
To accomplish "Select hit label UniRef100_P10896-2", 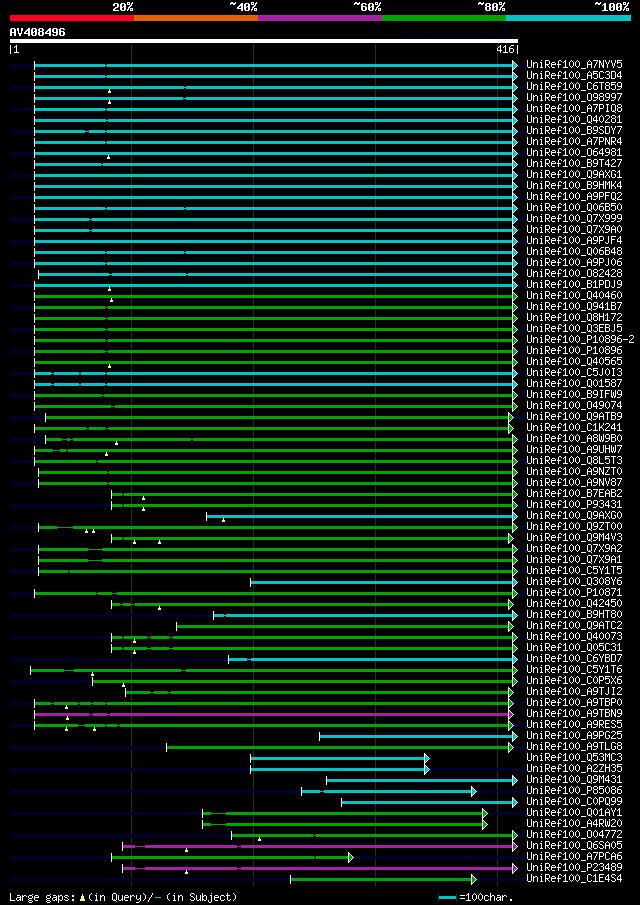I will 580,339.
